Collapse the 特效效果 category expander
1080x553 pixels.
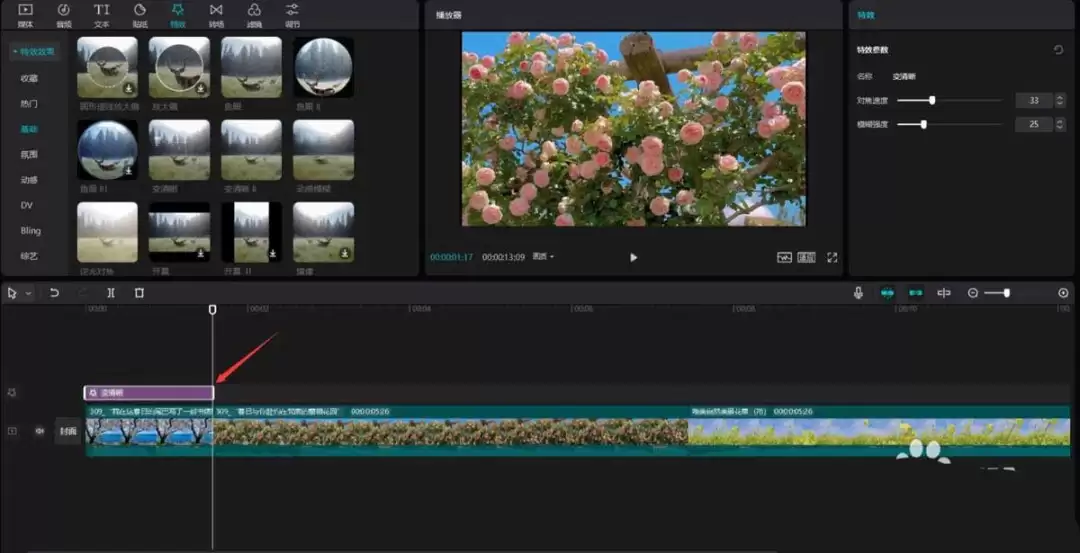point(12,51)
